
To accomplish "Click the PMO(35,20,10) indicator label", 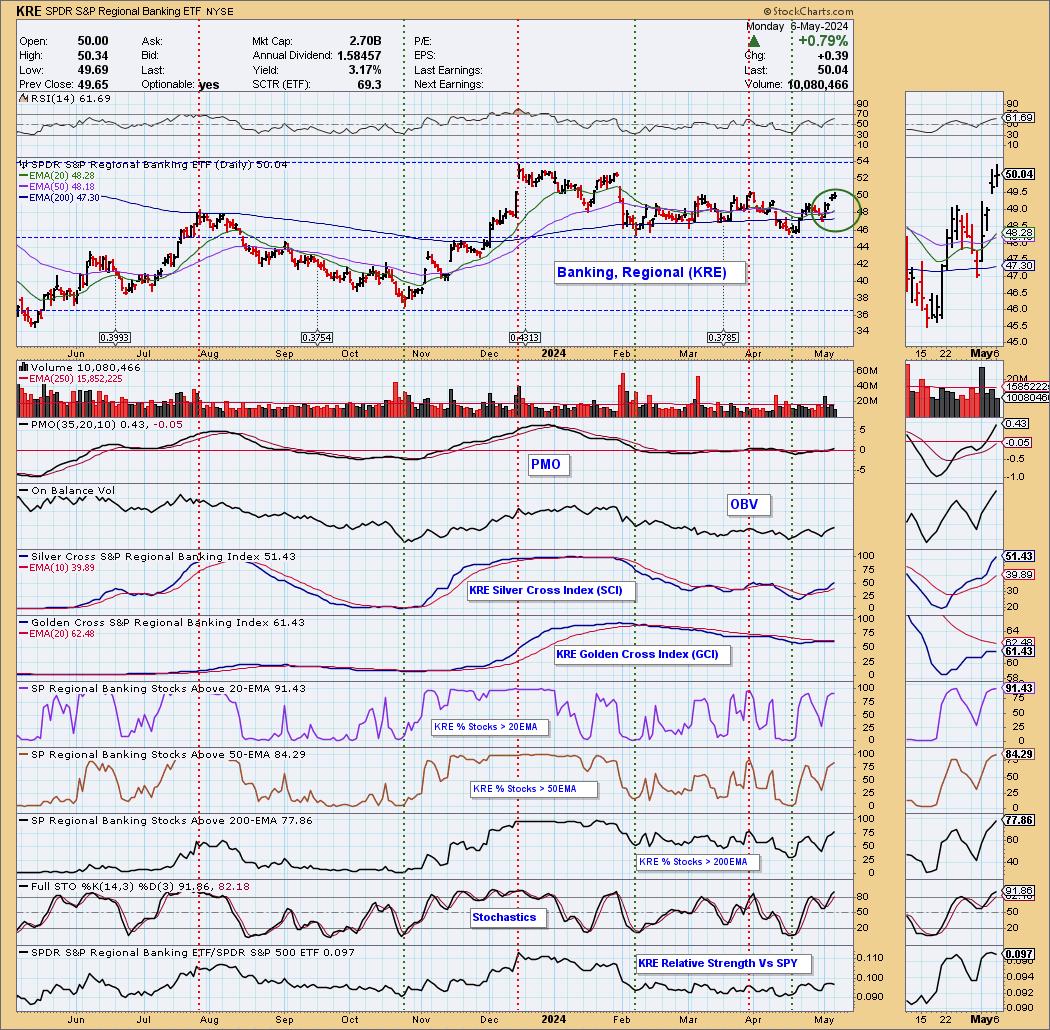I will 100,425.
